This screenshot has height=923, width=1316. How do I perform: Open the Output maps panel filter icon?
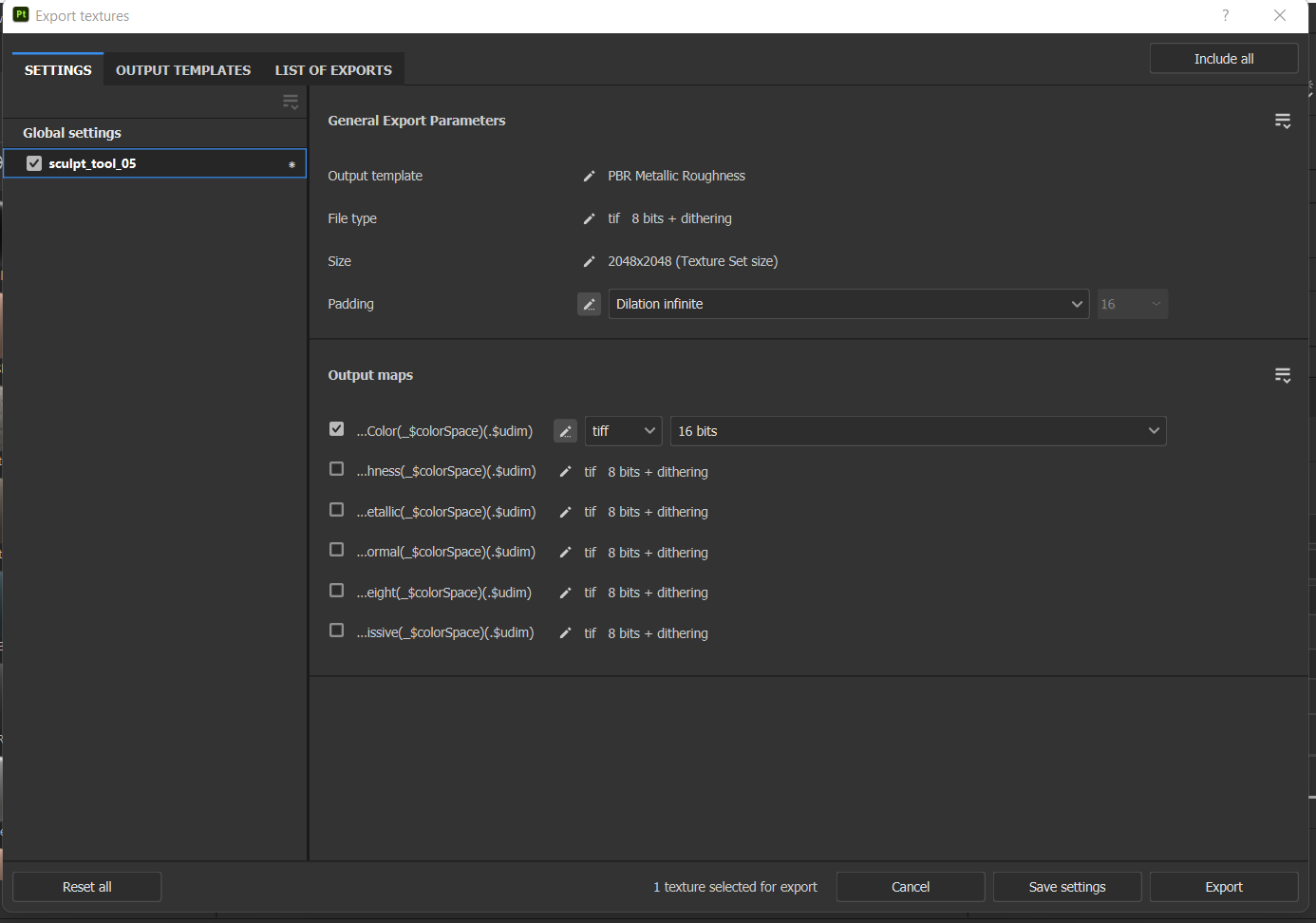click(x=1283, y=375)
